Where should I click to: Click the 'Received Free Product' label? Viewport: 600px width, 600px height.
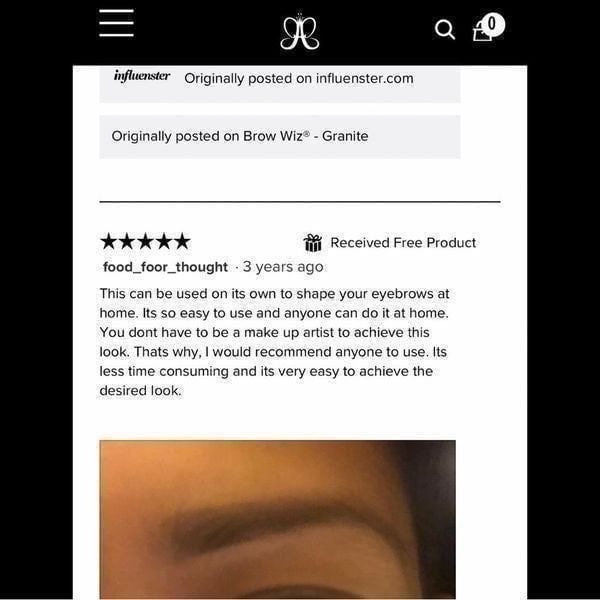[x=403, y=243]
